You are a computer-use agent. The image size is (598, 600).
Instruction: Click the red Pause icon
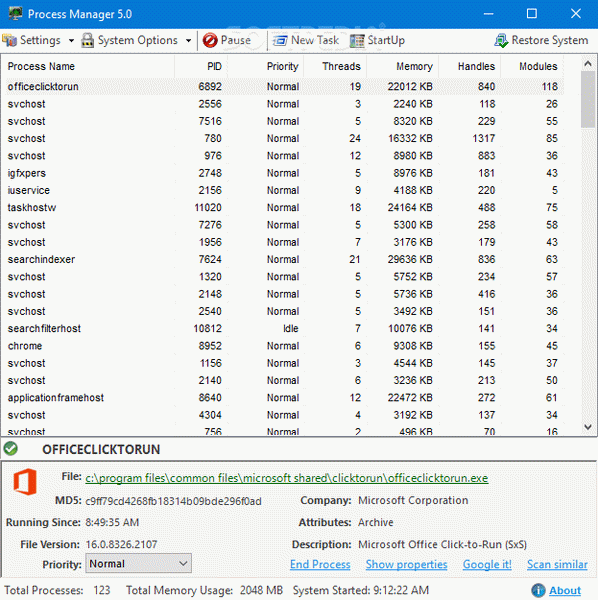pyautogui.click(x=210, y=40)
